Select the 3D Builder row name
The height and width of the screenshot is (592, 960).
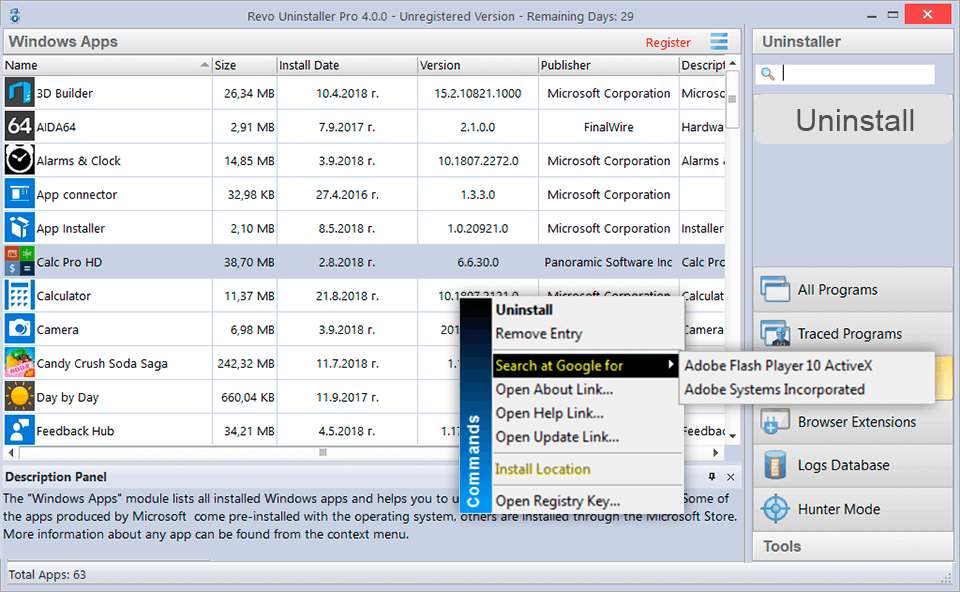coord(64,93)
